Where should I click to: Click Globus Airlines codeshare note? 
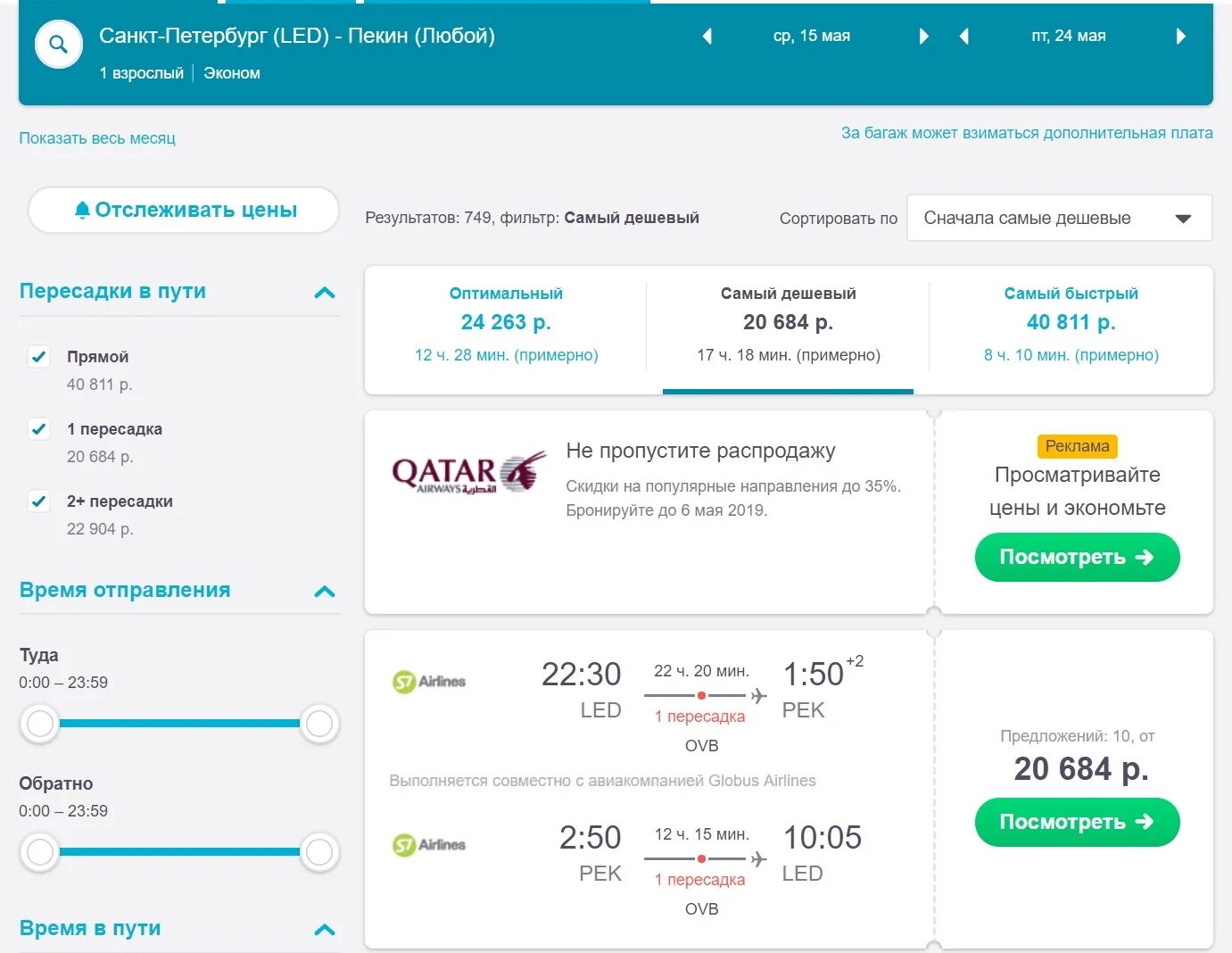(x=602, y=781)
